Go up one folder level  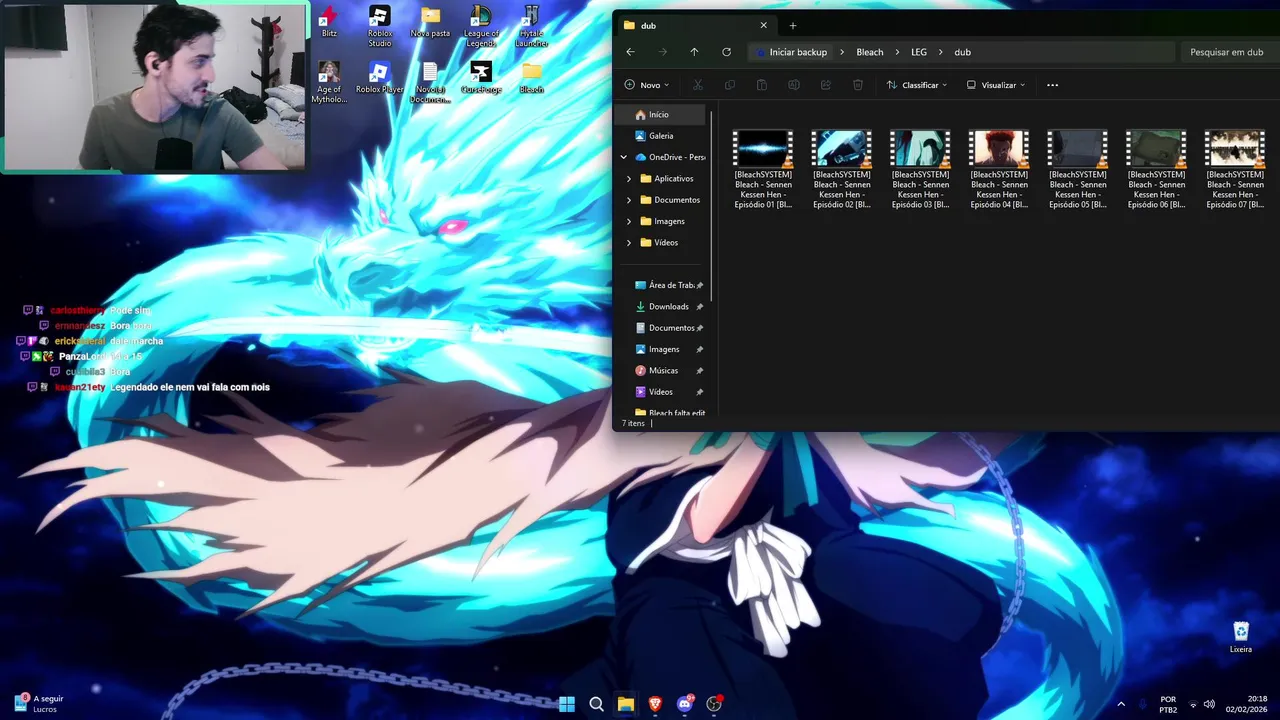(x=694, y=52)
